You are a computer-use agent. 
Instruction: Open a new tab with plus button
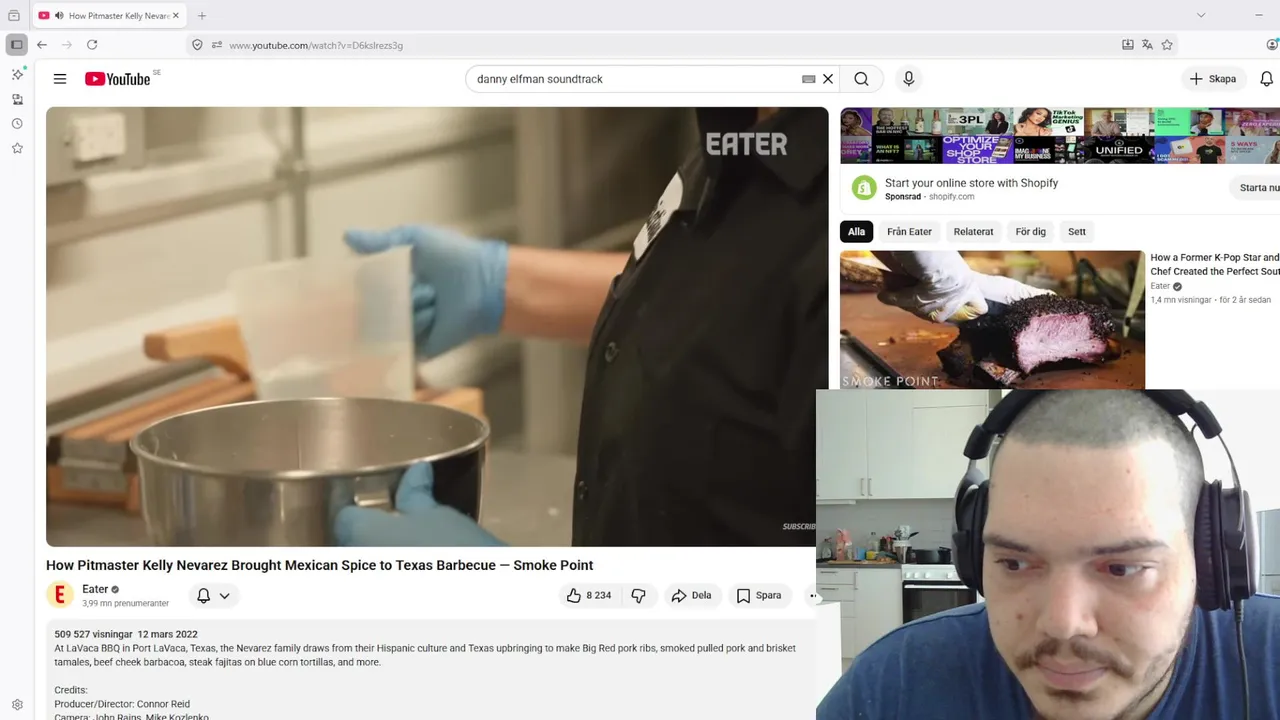point(202,16)
